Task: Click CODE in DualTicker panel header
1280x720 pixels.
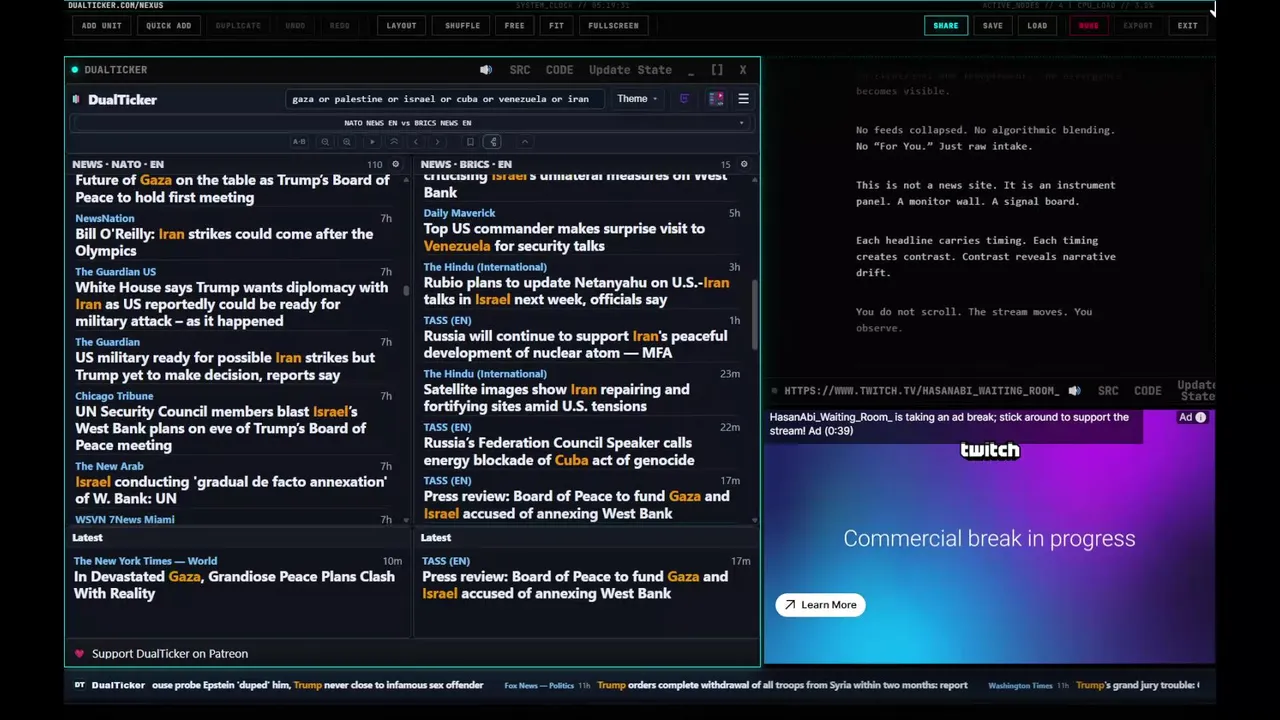Action: point(559,70)
